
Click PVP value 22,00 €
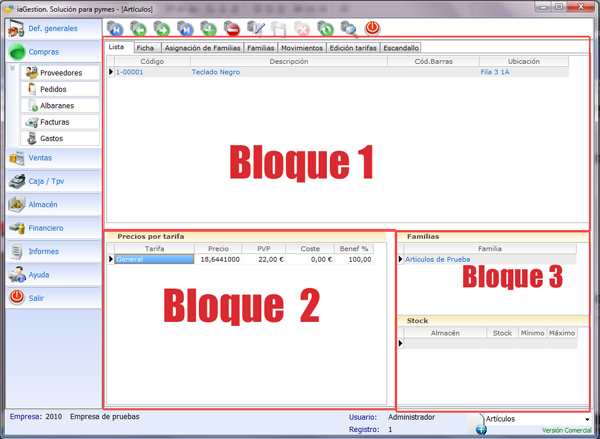pyautogui.click(x=264, y=259)
